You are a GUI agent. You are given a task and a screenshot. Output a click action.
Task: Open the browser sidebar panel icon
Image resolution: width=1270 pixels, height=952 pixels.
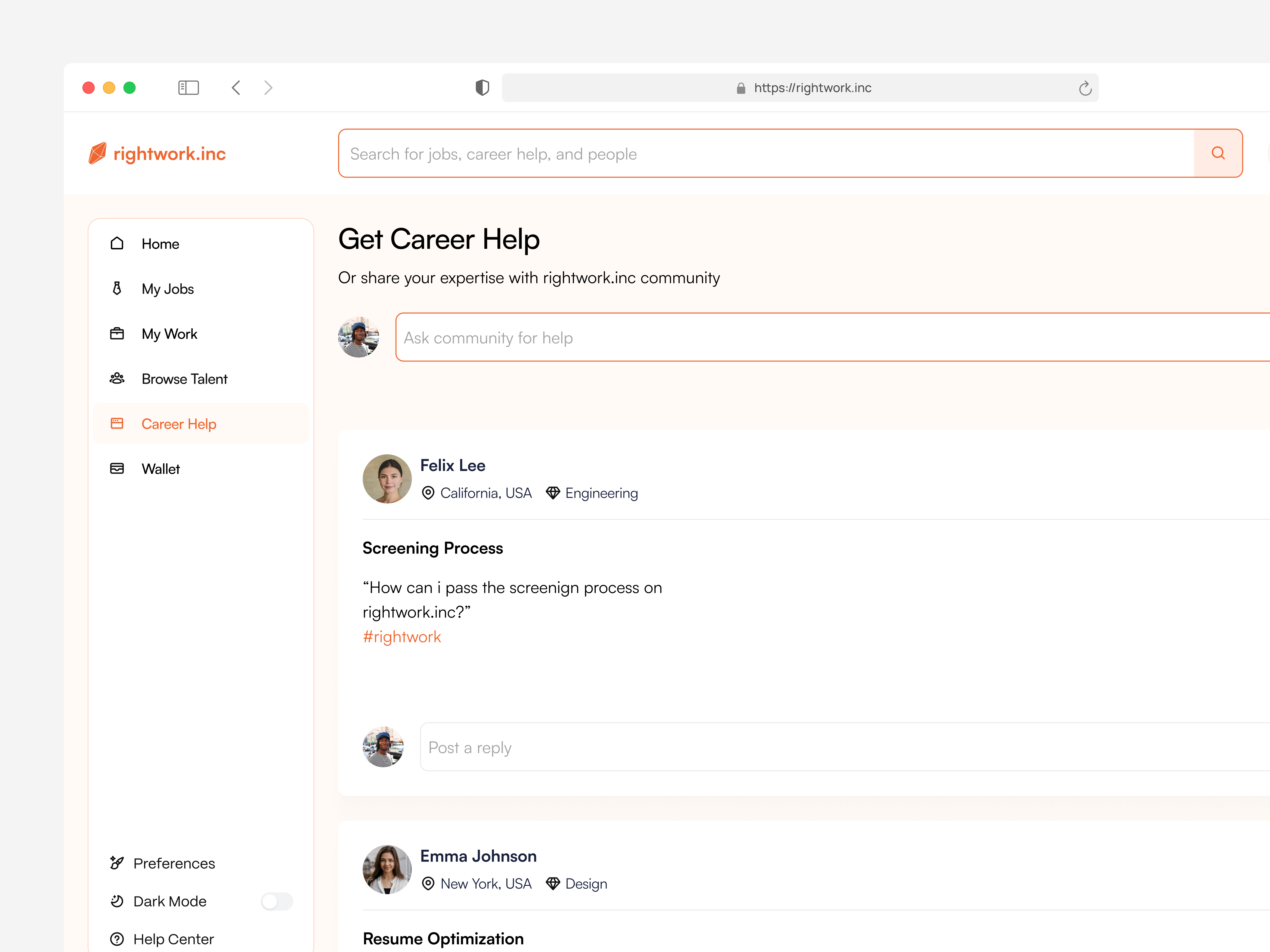pyautogui.click(x=188, y=87)
